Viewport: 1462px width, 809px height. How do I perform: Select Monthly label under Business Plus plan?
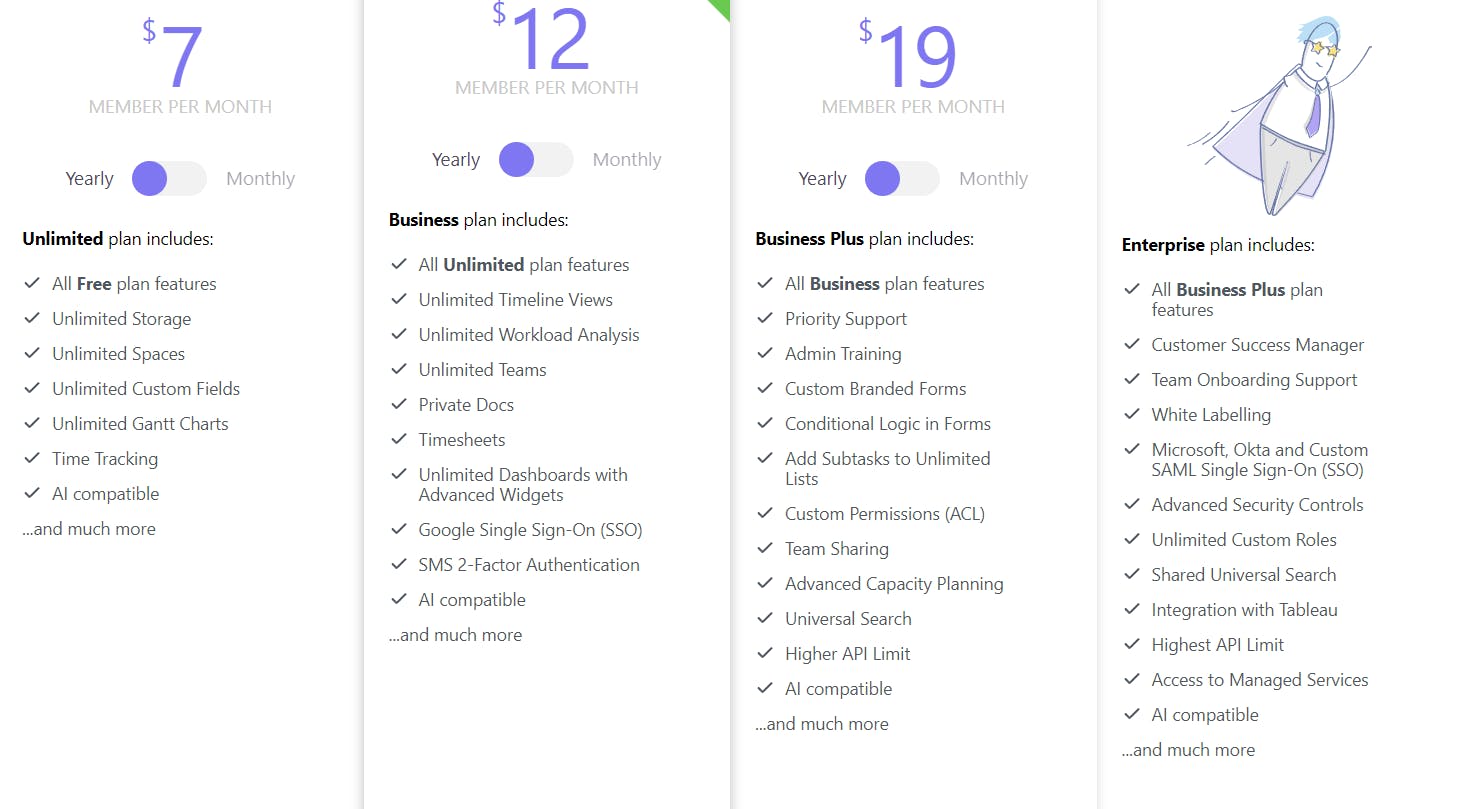[993, 179]
